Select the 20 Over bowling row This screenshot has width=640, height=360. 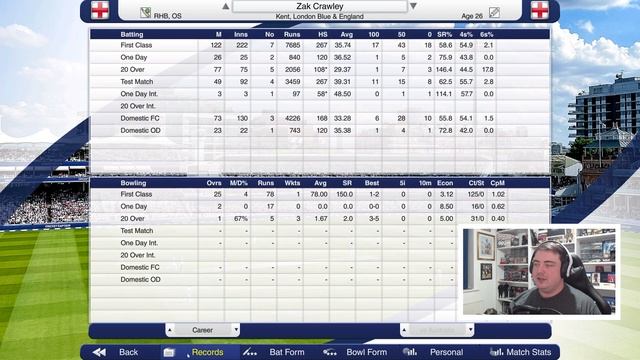point(320,219)
